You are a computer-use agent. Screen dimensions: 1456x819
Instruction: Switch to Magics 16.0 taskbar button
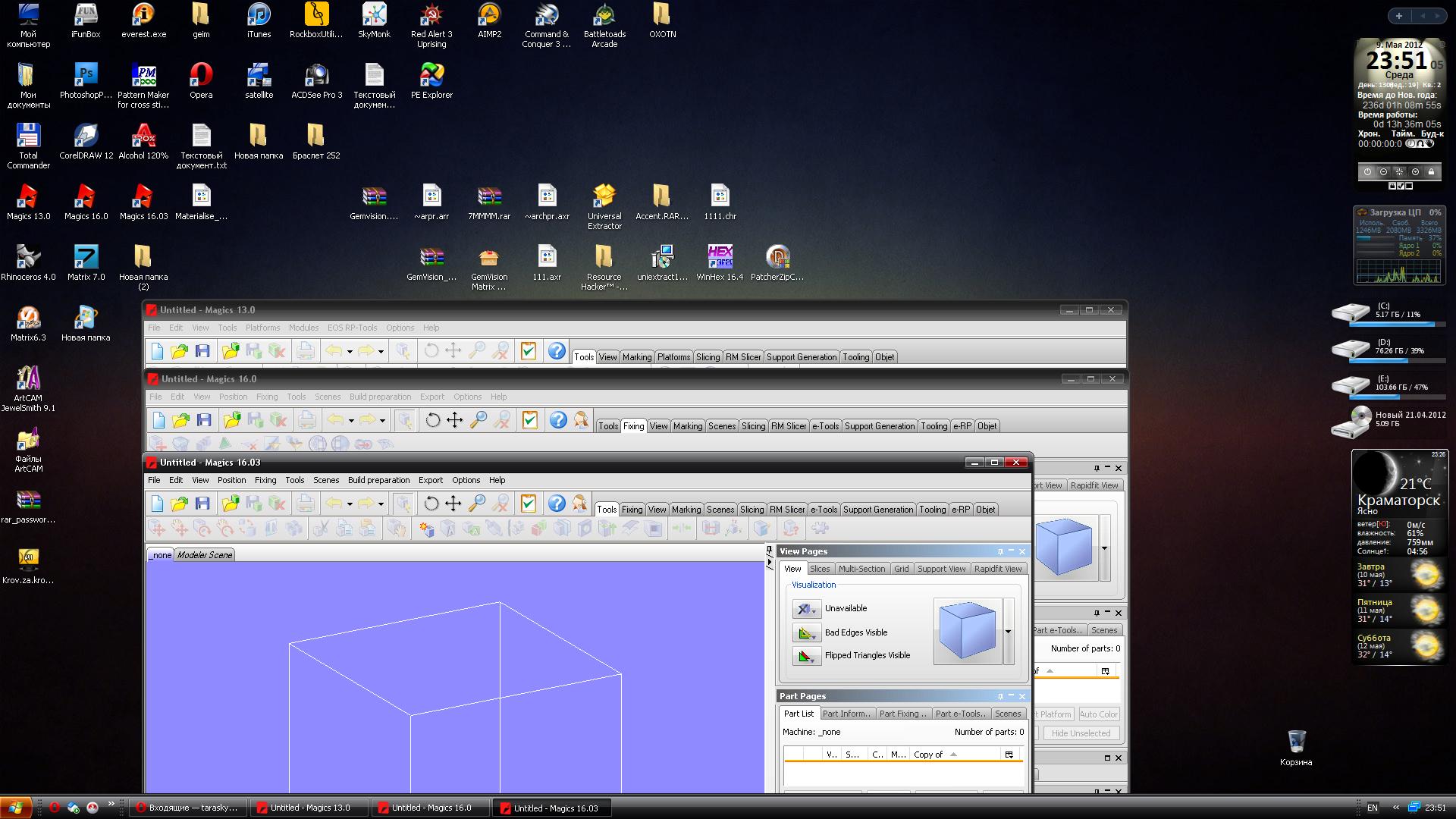click(x=431, y=808)
